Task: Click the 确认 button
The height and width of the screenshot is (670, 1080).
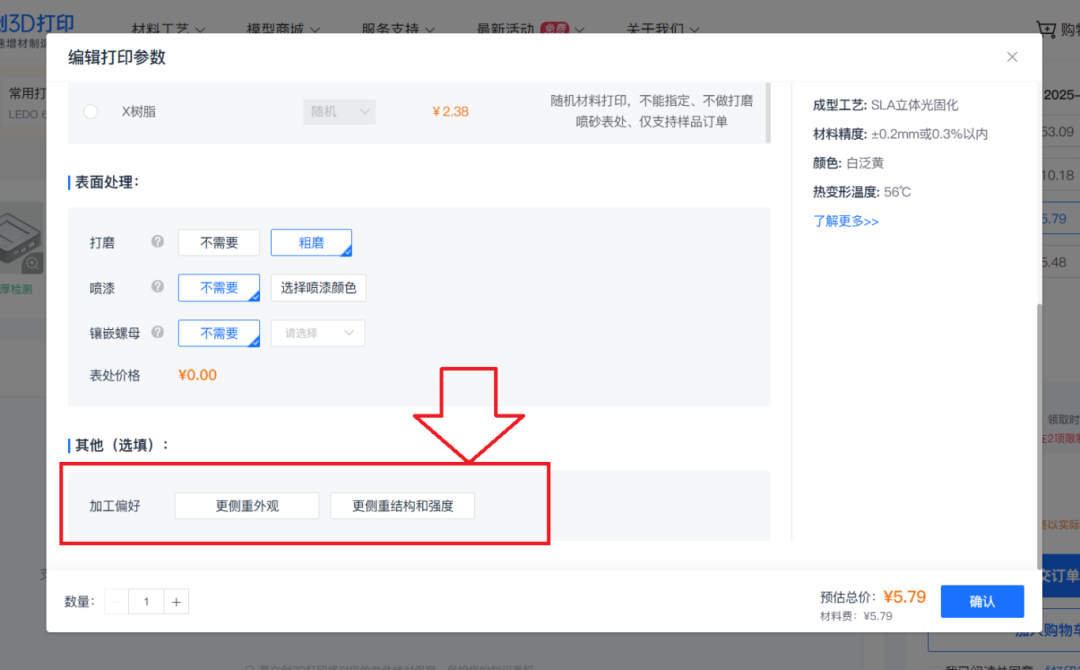Action: 982,601
